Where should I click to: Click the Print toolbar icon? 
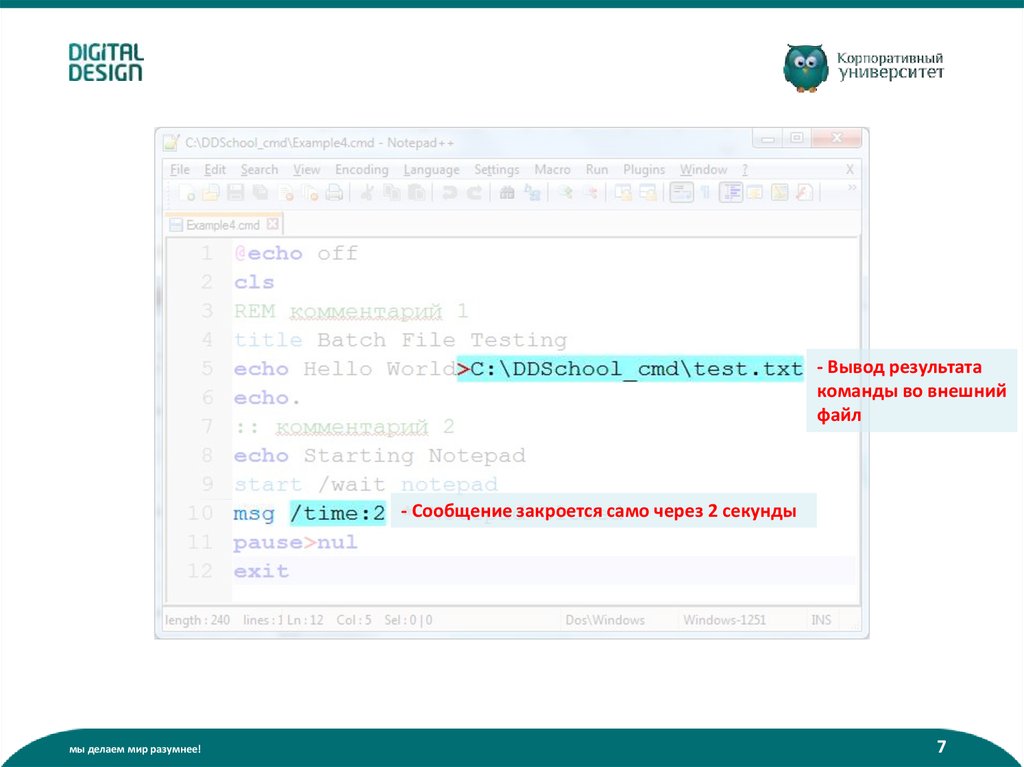[x=335, y=193]
